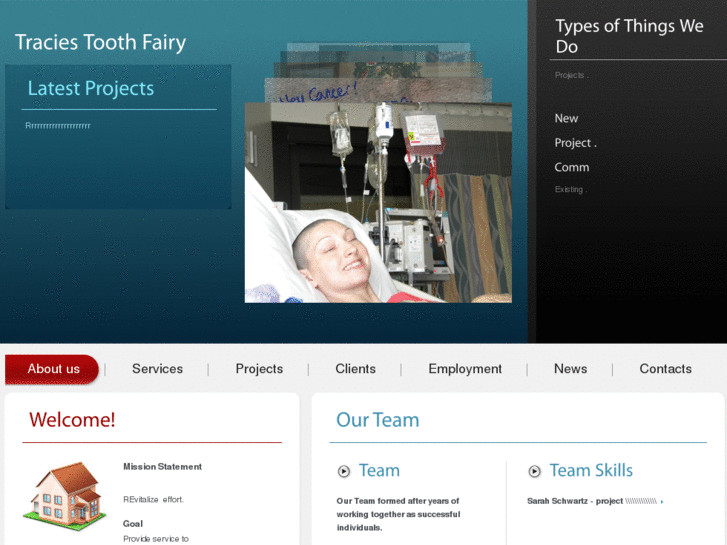Click the Our Team heading
Image resolution: width=727 pixels, height=545 pixels.
coord(377,420)
